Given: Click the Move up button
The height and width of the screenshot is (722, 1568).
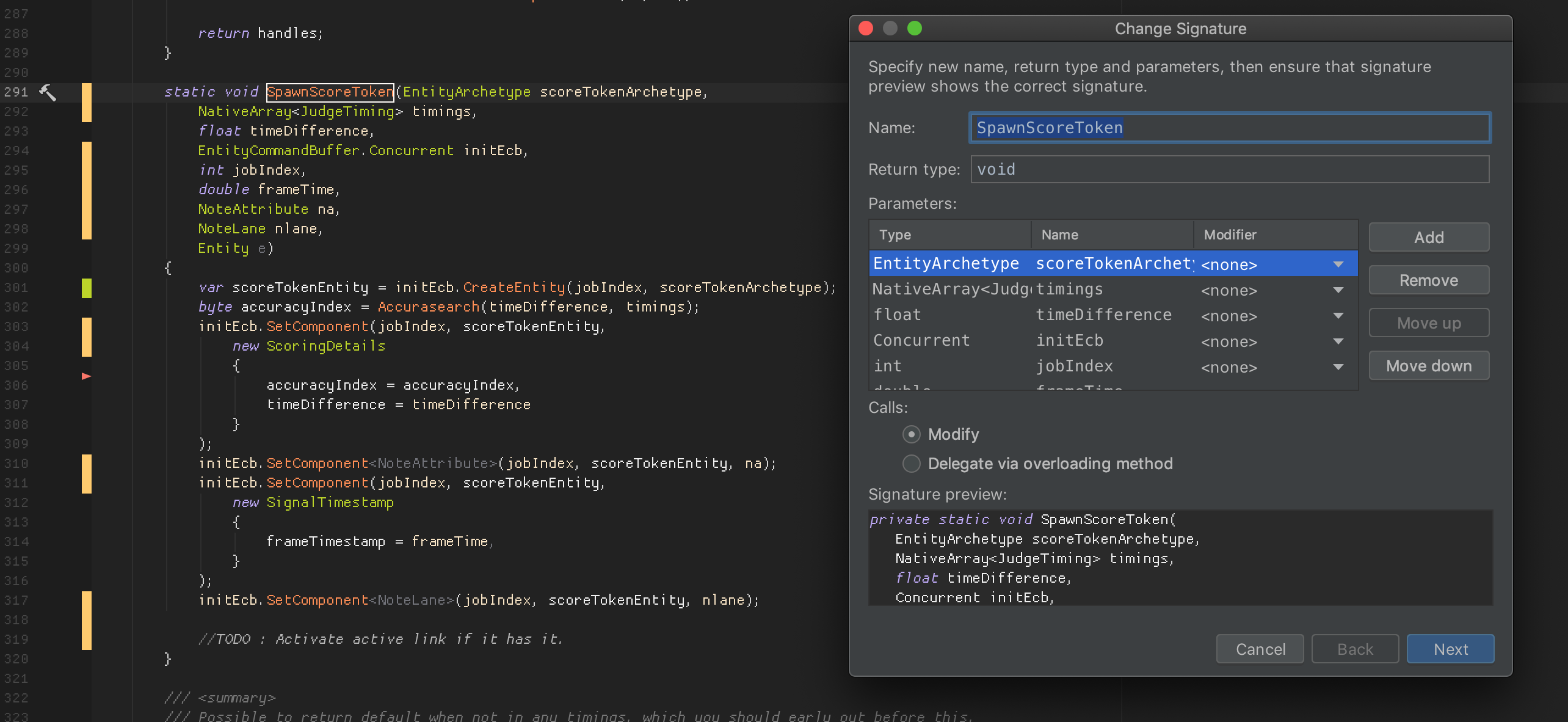Looking at the screenshot, I should click(x=1429, y=322).
